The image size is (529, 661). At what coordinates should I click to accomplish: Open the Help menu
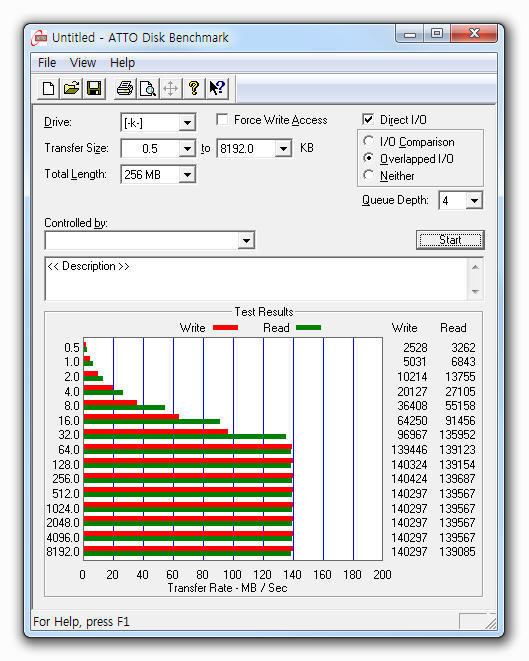click(x=122, y=63)
